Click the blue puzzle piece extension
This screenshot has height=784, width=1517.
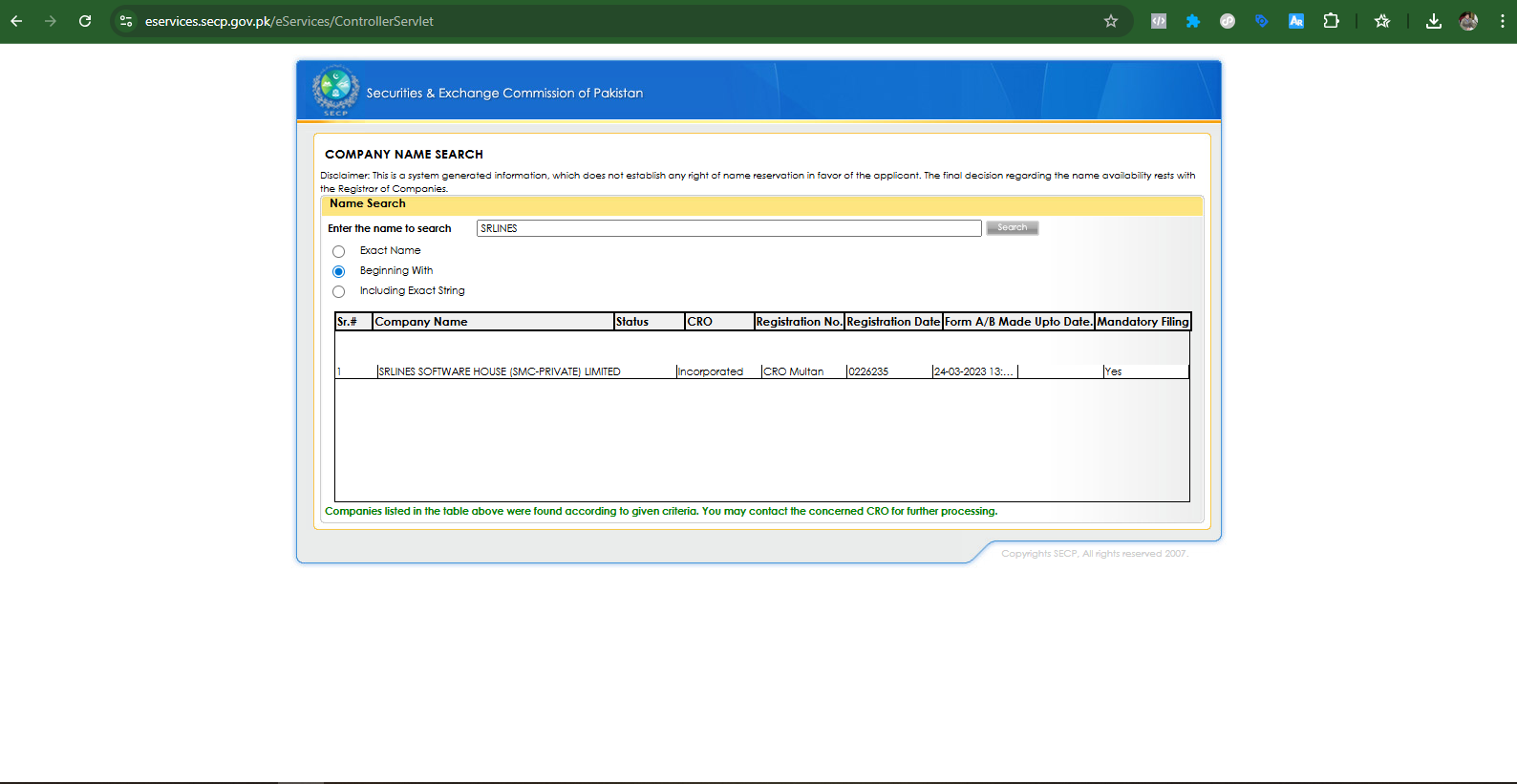click(x=1192, y=21)
